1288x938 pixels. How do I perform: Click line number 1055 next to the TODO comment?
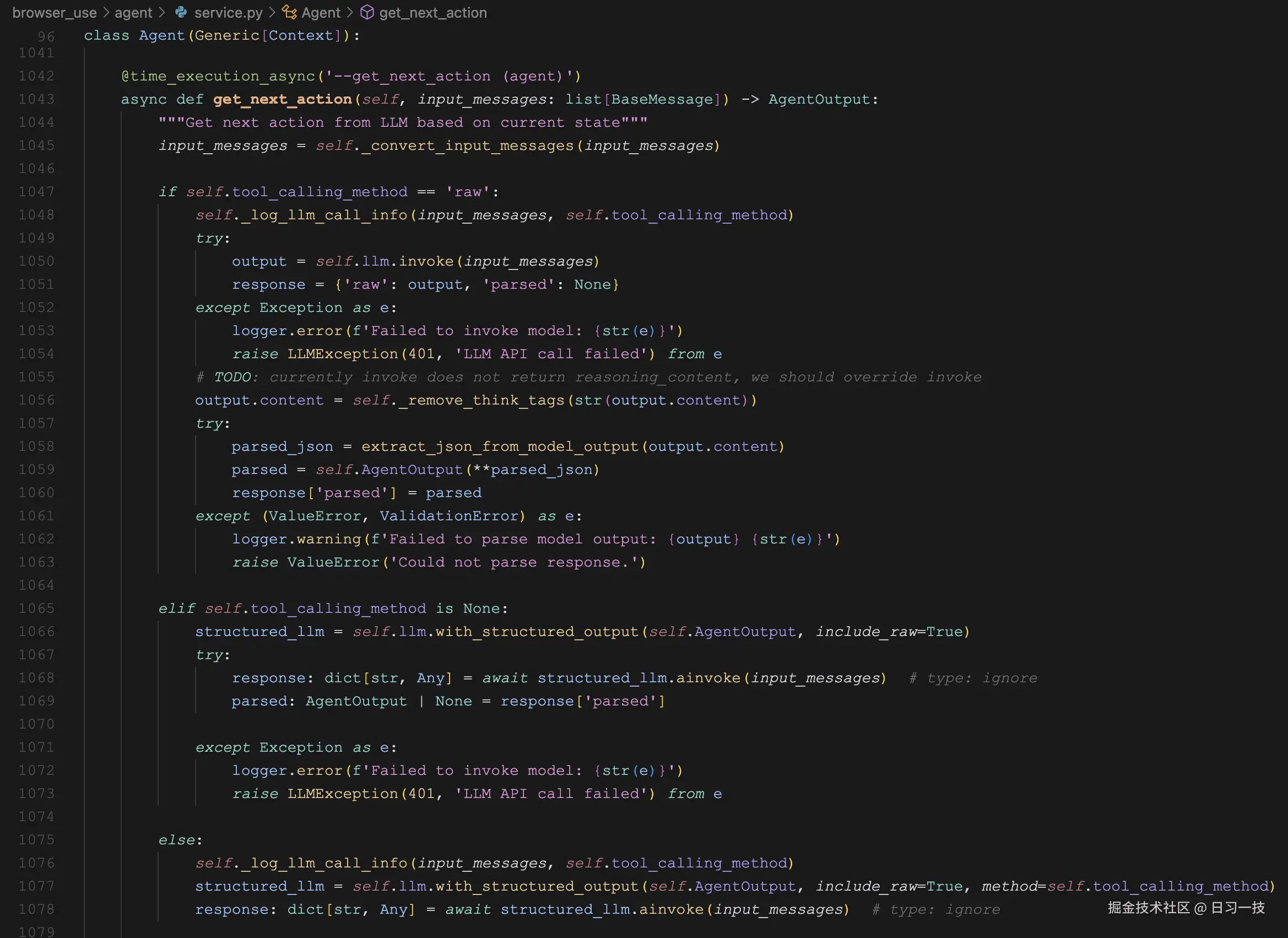pyautogui.click(x=37, y=376)
